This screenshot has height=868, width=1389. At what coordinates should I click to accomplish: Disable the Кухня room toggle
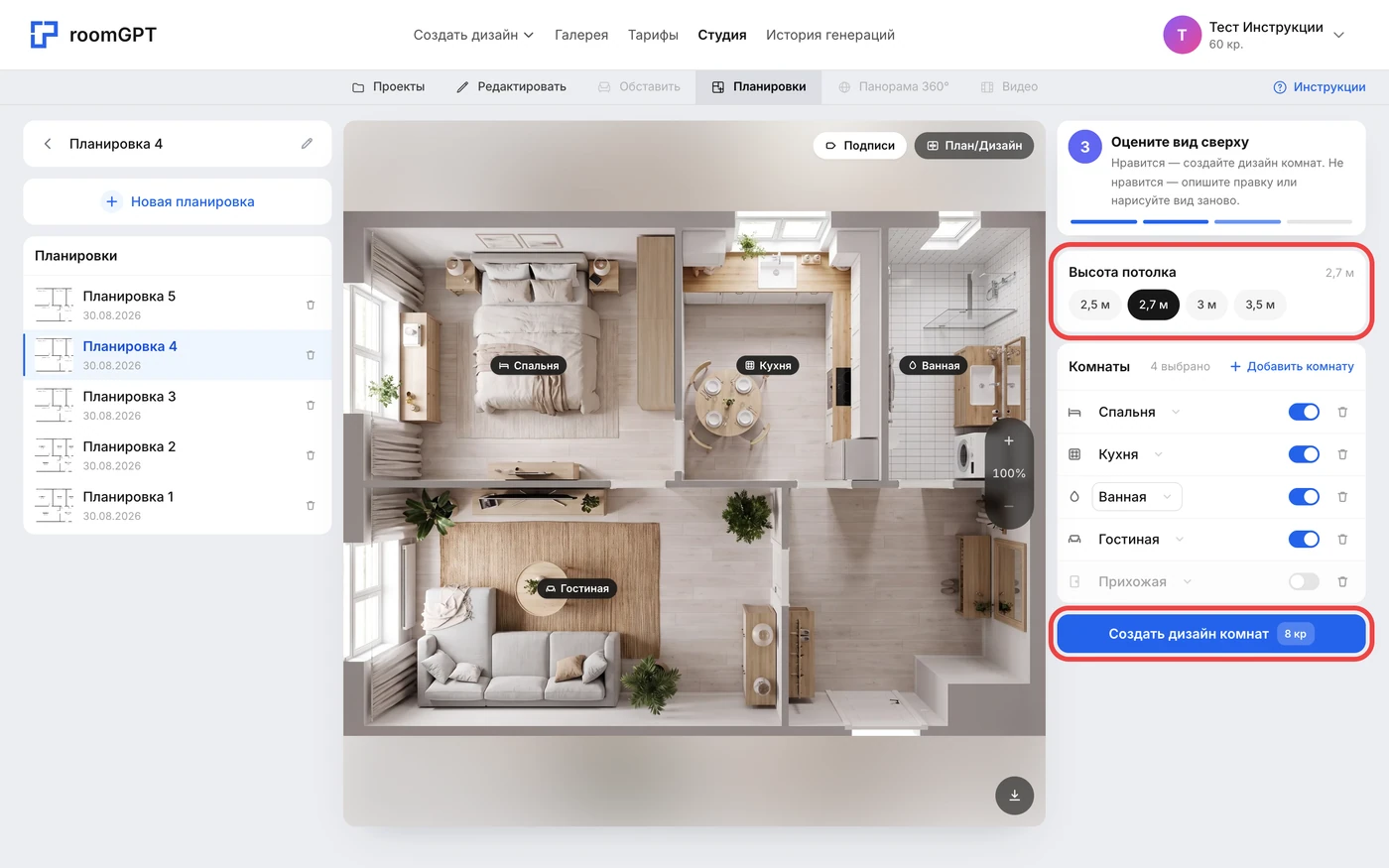click(x=1304, y=454)
